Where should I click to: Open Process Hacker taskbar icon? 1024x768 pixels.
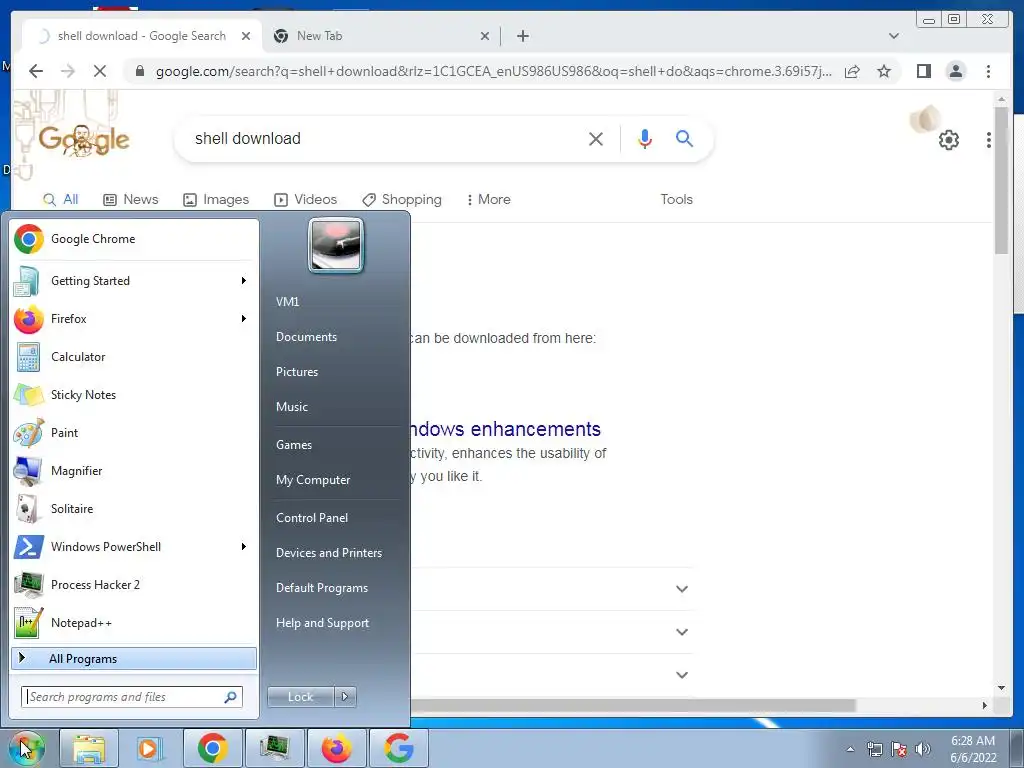coord(274,748)
